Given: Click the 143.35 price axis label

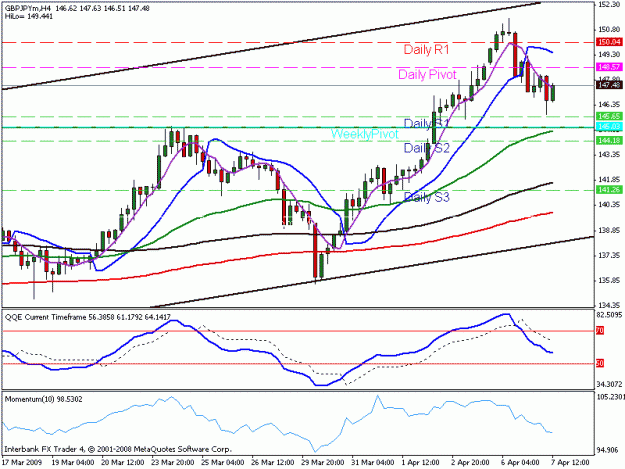Looking at the screenshot, I should [609, 154].
